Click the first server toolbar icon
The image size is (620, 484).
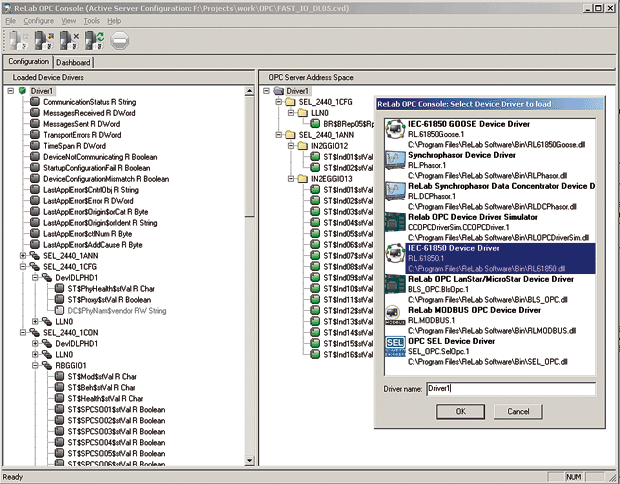tap(19, 40)
